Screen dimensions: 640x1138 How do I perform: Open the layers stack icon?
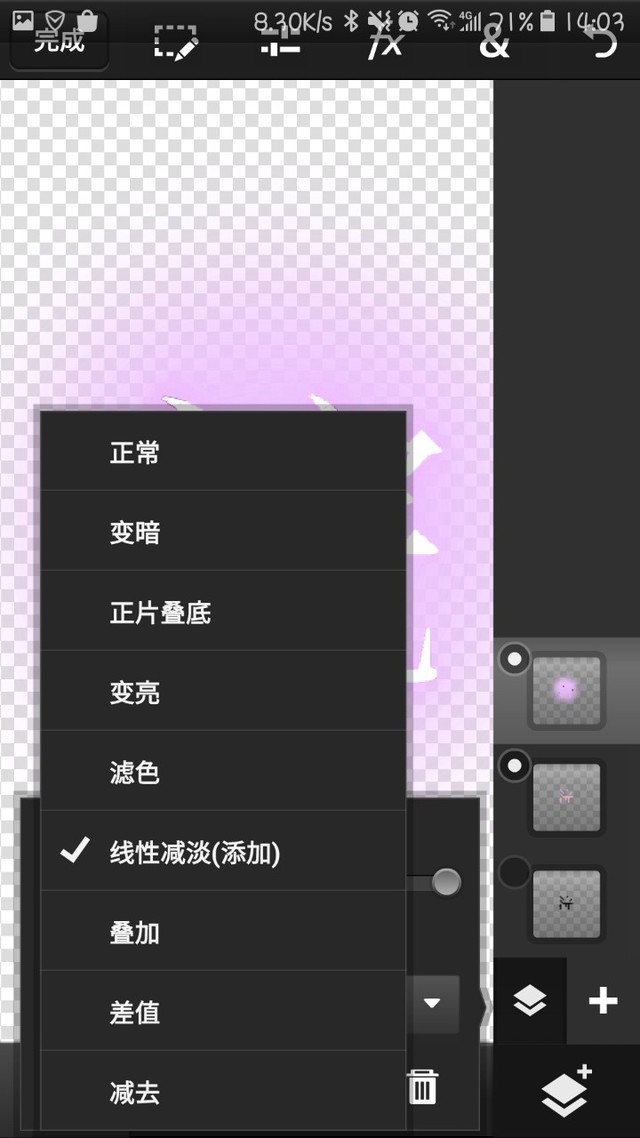pos(530,1002)
